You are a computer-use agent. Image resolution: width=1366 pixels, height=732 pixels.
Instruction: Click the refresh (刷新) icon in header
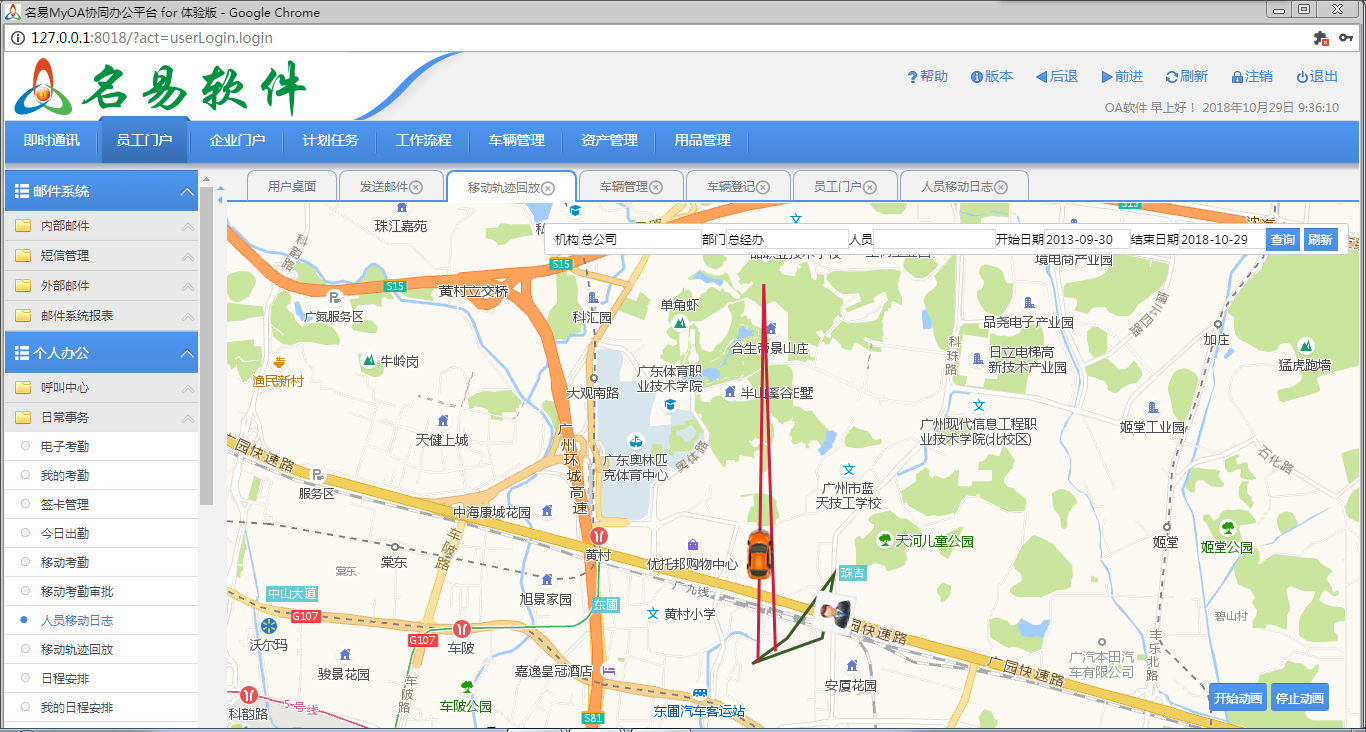(1172, 77)
